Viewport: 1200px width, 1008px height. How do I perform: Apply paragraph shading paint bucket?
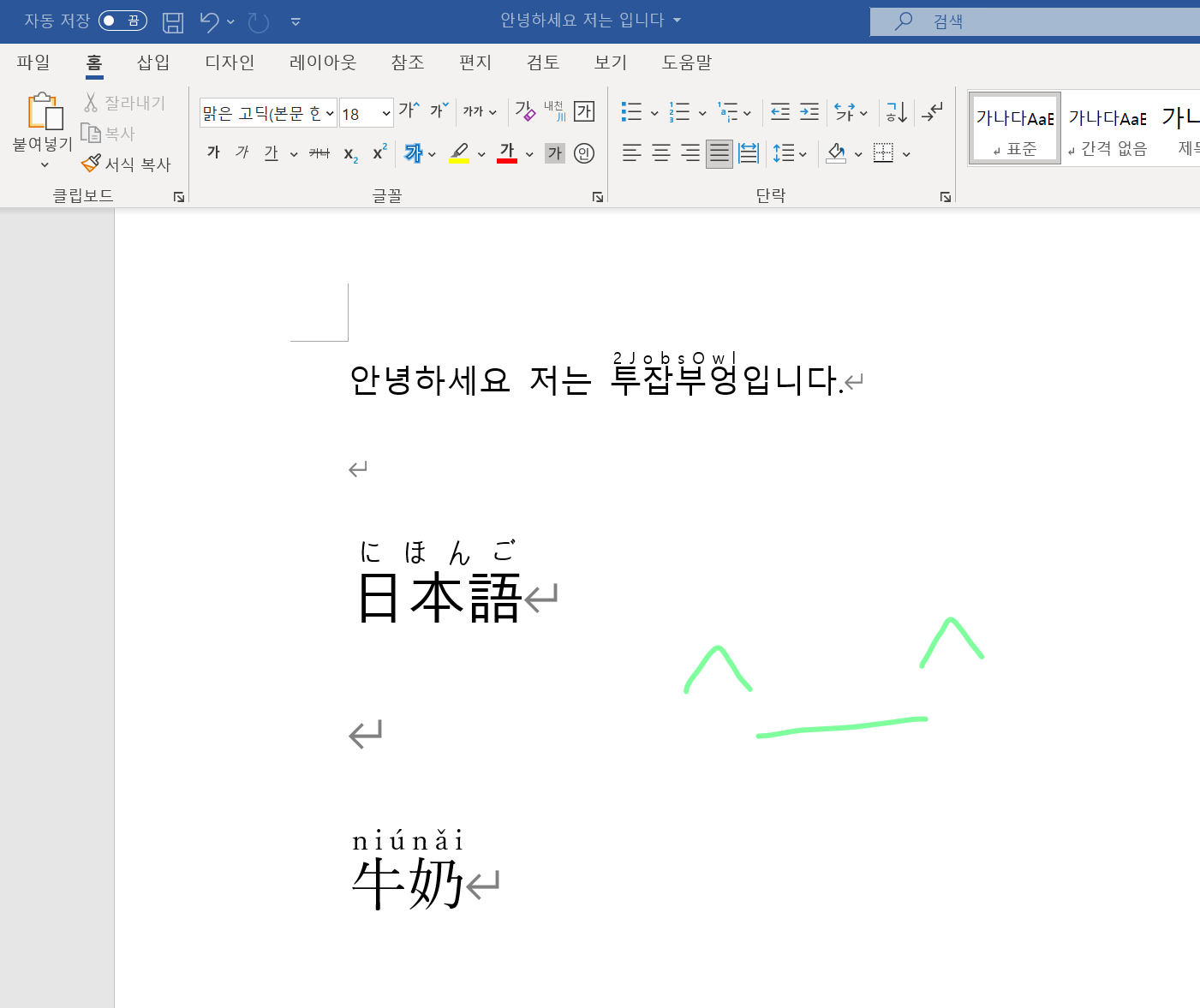837,153
